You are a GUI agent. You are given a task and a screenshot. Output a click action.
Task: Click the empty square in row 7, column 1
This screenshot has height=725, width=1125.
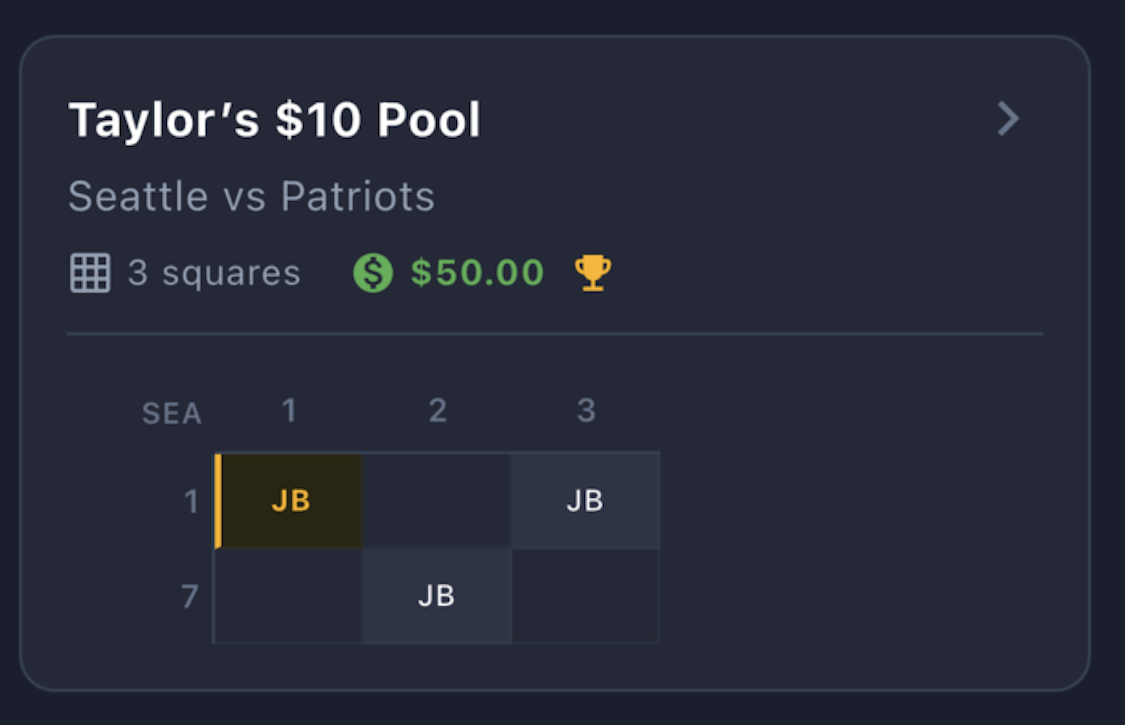(x=289, y=596)
